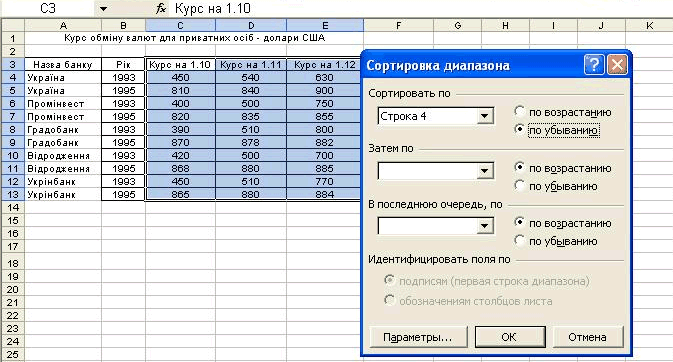The width and height of the screenshot is (673, 362).
Task: Click the Параметры... button
Action: click(x=418, y=337)
